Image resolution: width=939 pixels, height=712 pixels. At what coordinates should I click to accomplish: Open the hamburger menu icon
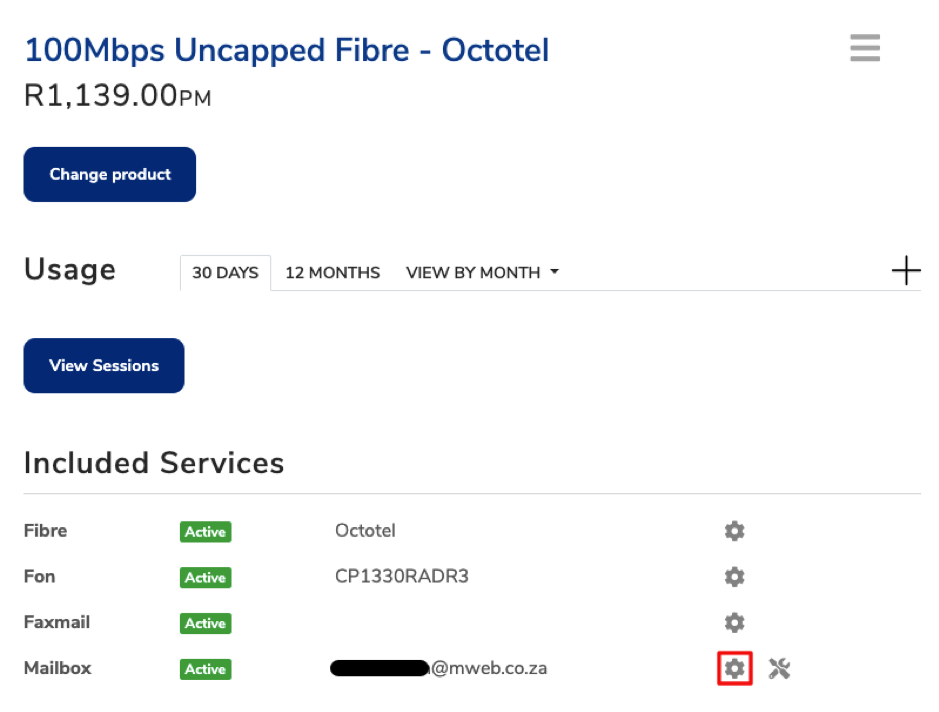(x=865, y=48)
